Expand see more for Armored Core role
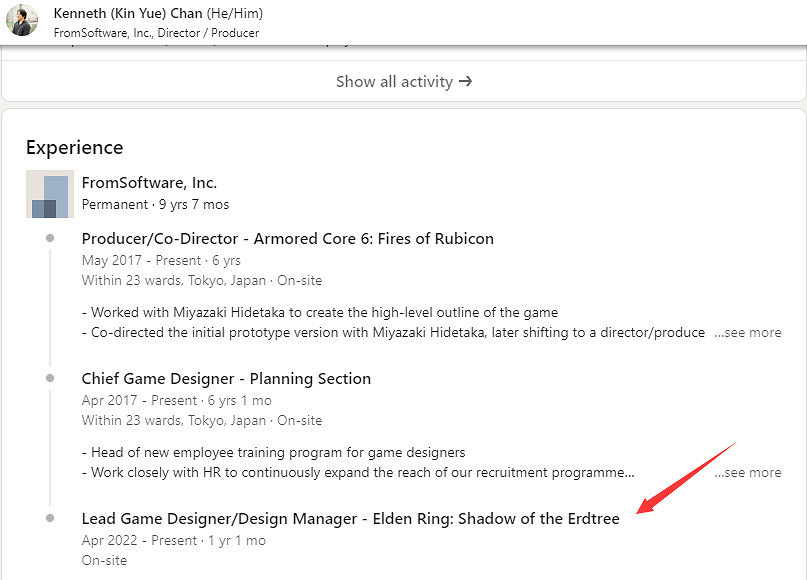807x580 pixels. pos(747,332)
